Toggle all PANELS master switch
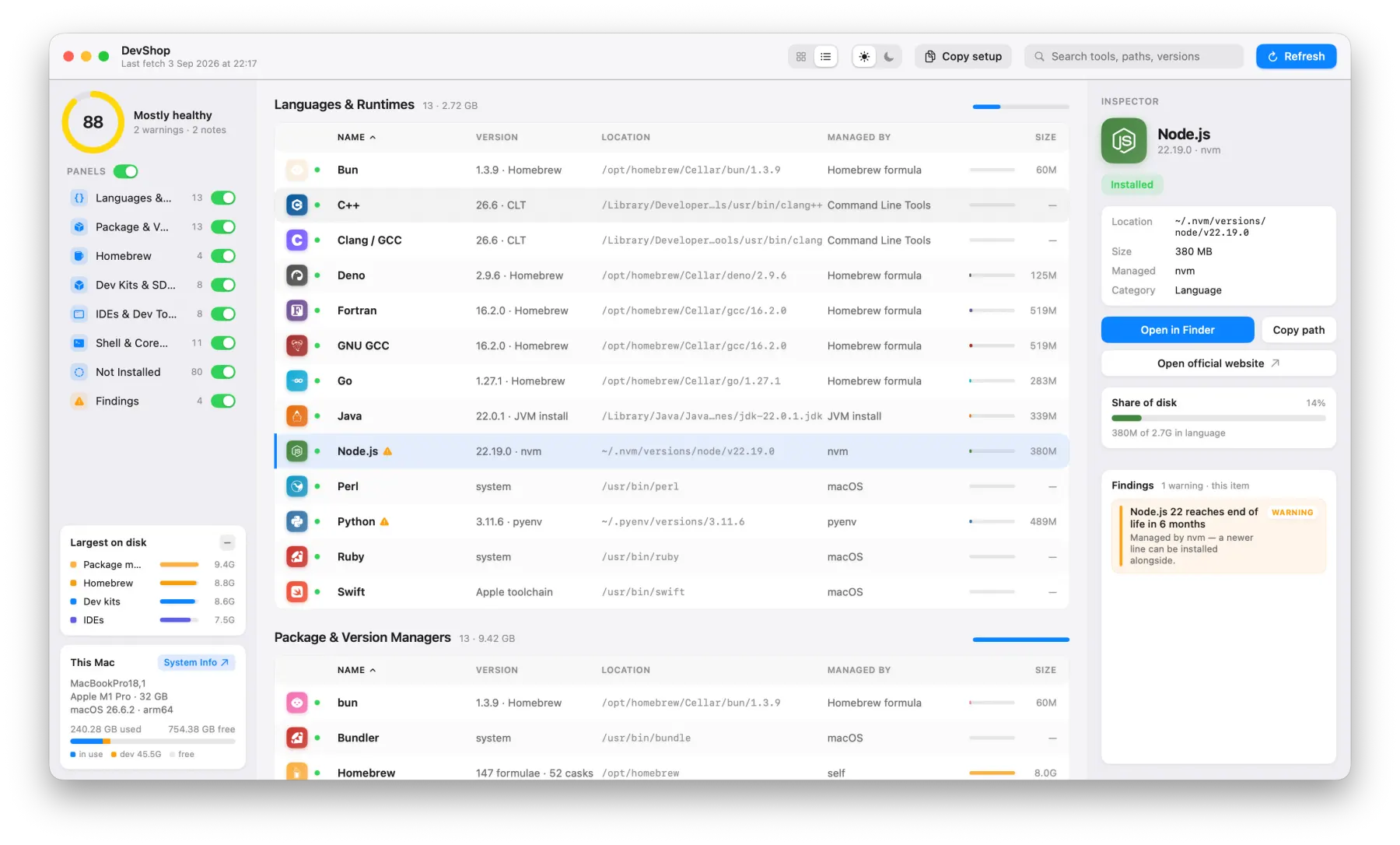Viewport: 1400px width, 845px height. coord(125,171)
